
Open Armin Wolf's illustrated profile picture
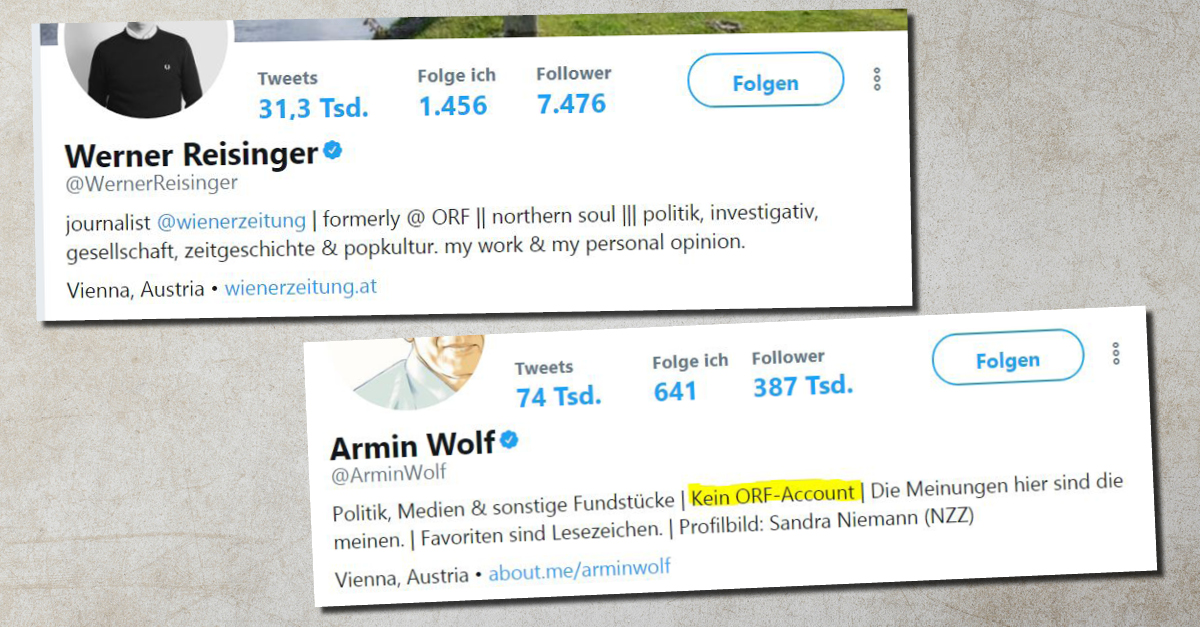tap(412, 372)
